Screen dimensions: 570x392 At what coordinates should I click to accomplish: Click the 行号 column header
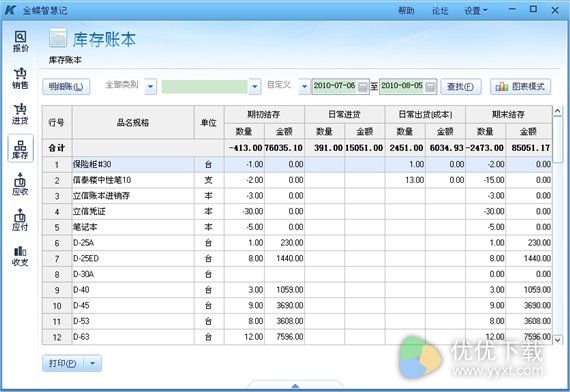(x=57, y=123)
